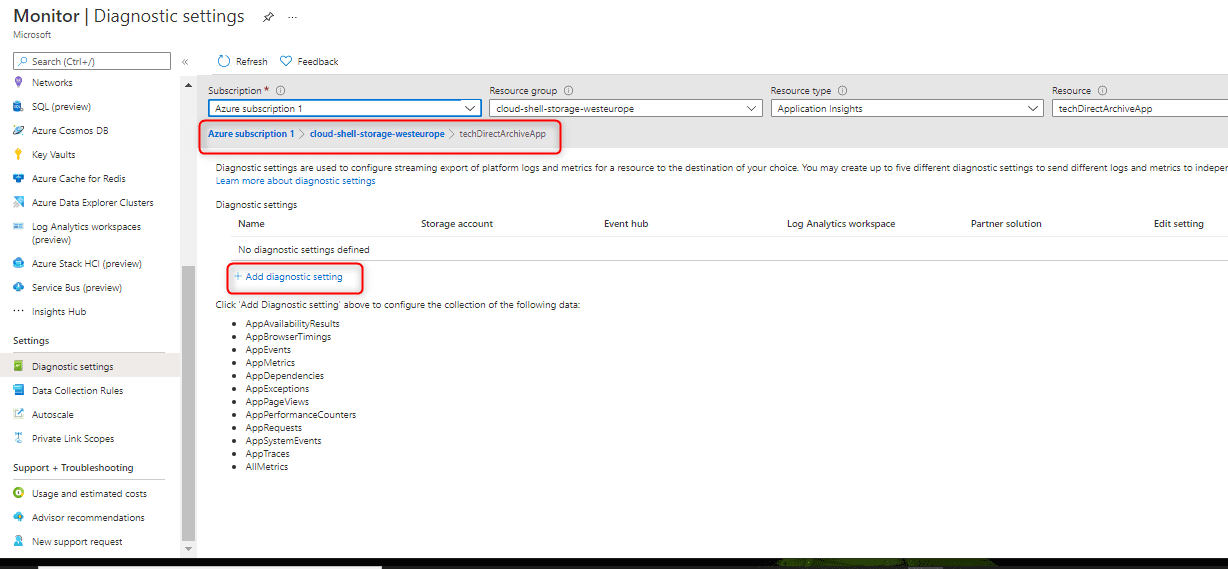Viewport: 1228px width, 569px height.
Task: Pin the Diagnostic settings blade
Action: [x=268, y=17]
